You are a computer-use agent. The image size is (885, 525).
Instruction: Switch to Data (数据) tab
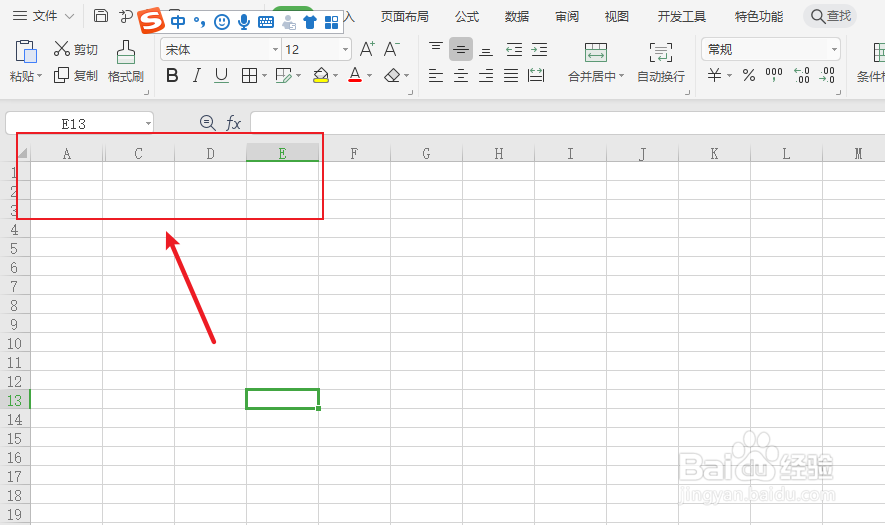[516, 17]
